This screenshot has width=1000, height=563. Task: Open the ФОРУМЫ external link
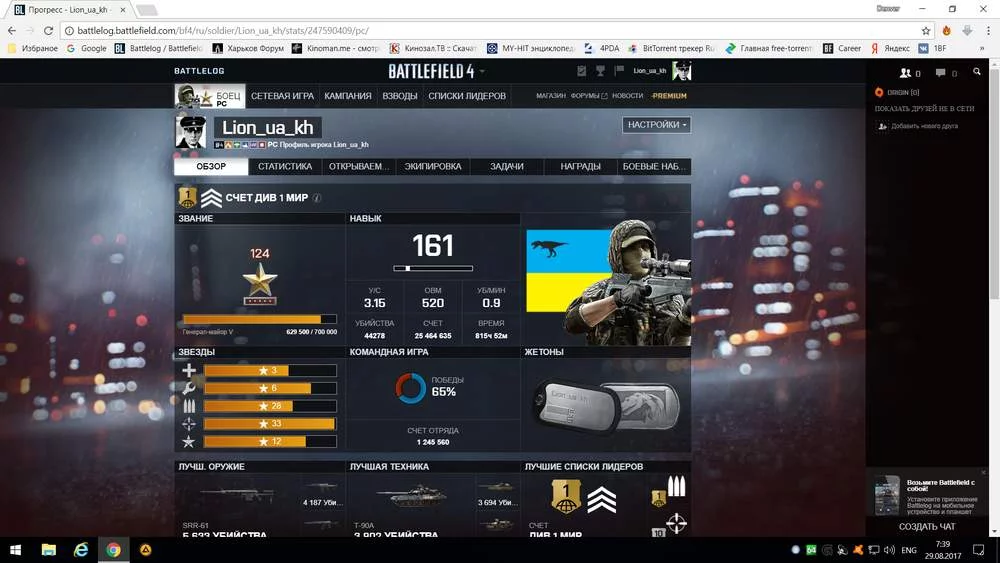(x=589, y=96)
